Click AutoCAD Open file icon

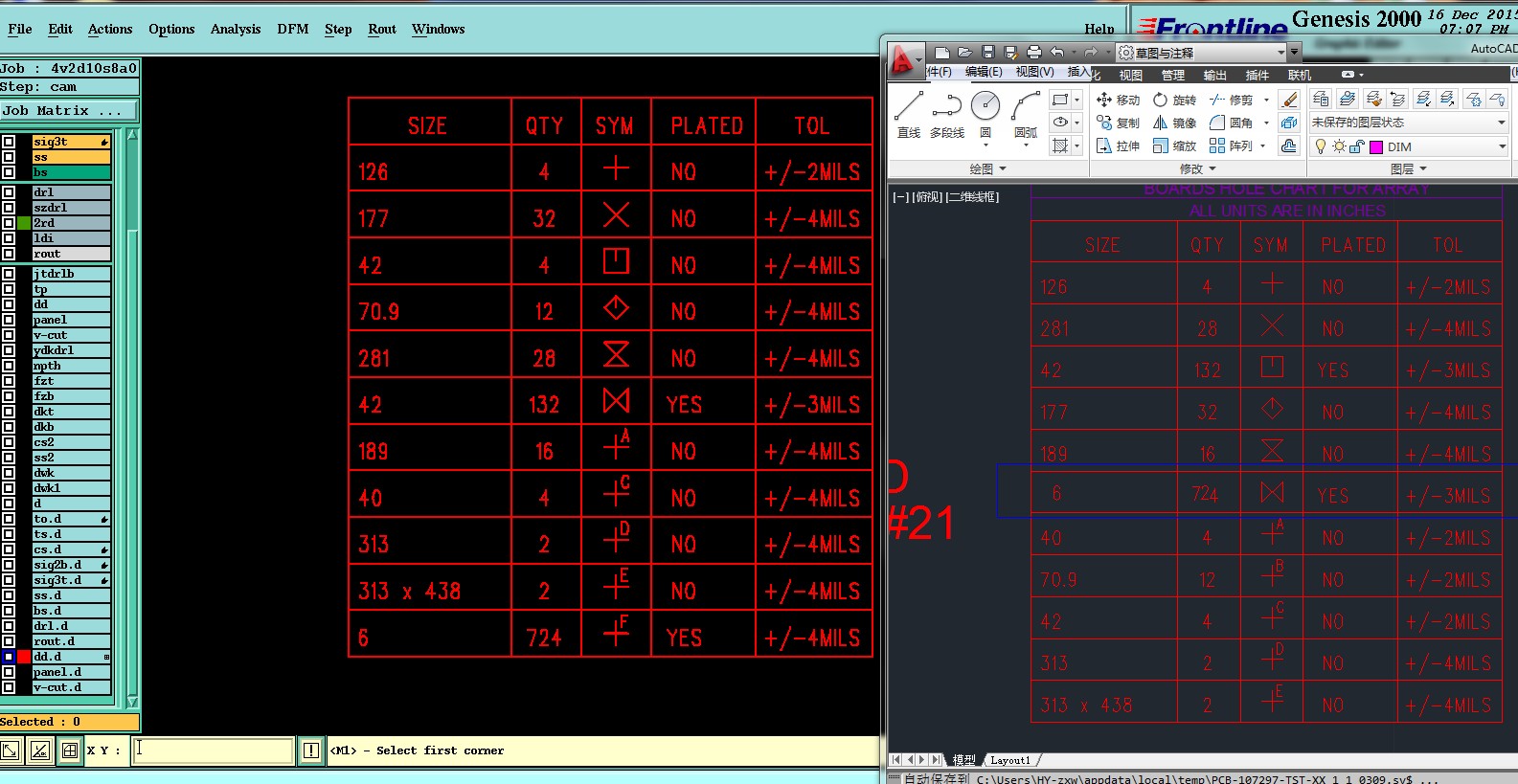(964, 52)
